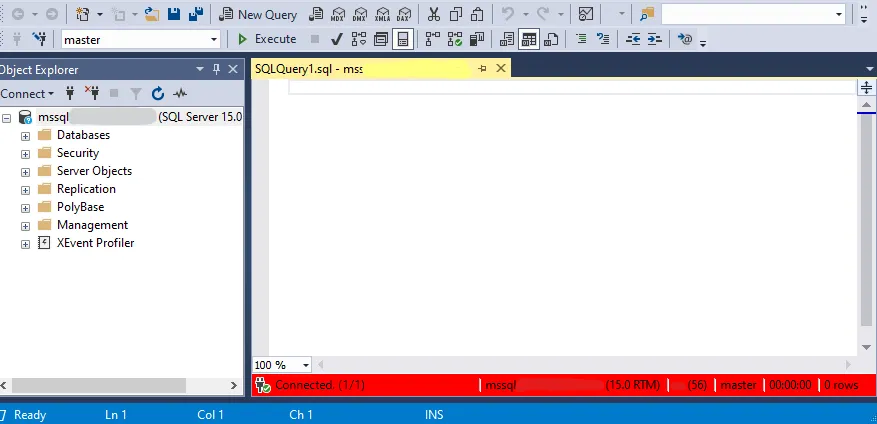The width and height of the screenshot is (877, 424).
Task: Expand the Replication folder
Action: pyautogui.click(x=25, y=190)
